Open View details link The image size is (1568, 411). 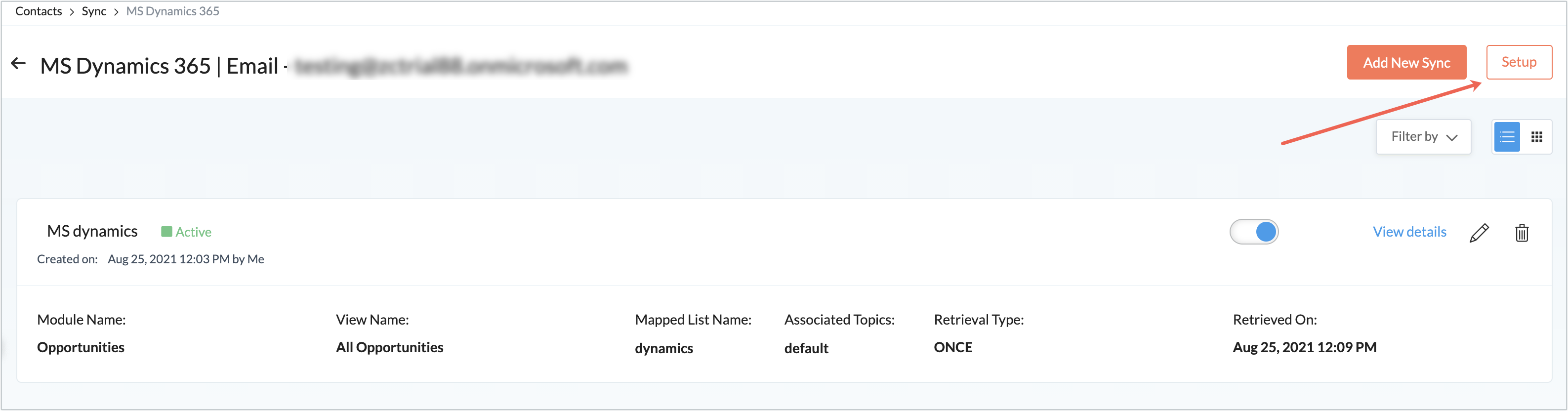pos(1409,232)
